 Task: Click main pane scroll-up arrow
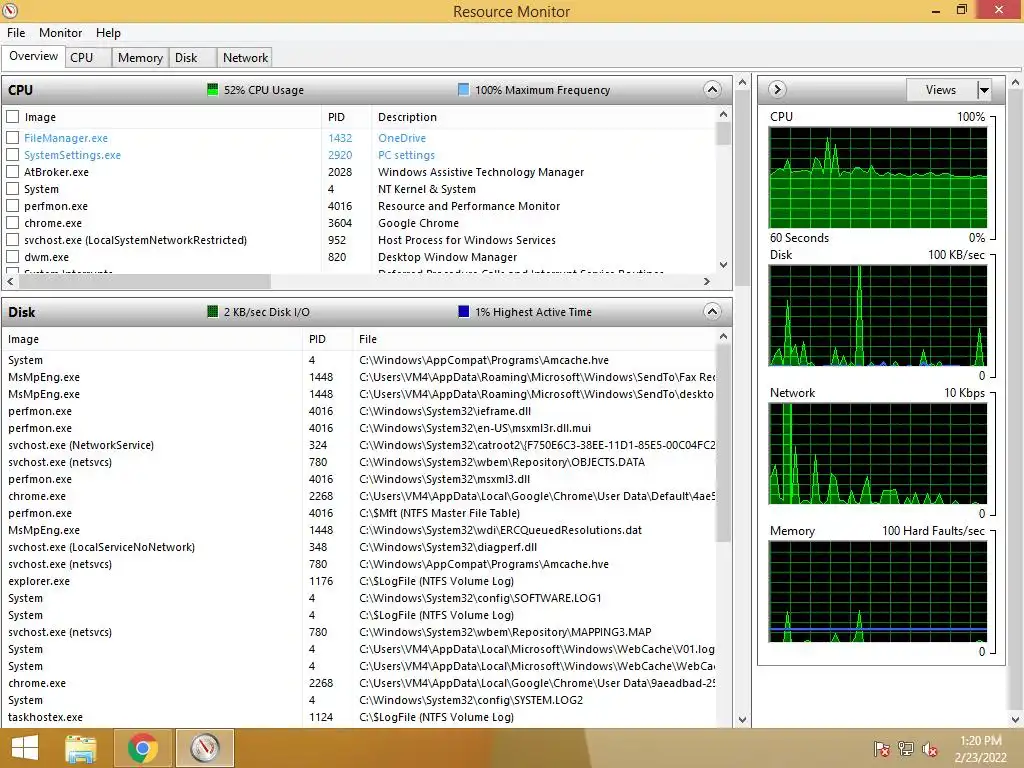(742, 82)
